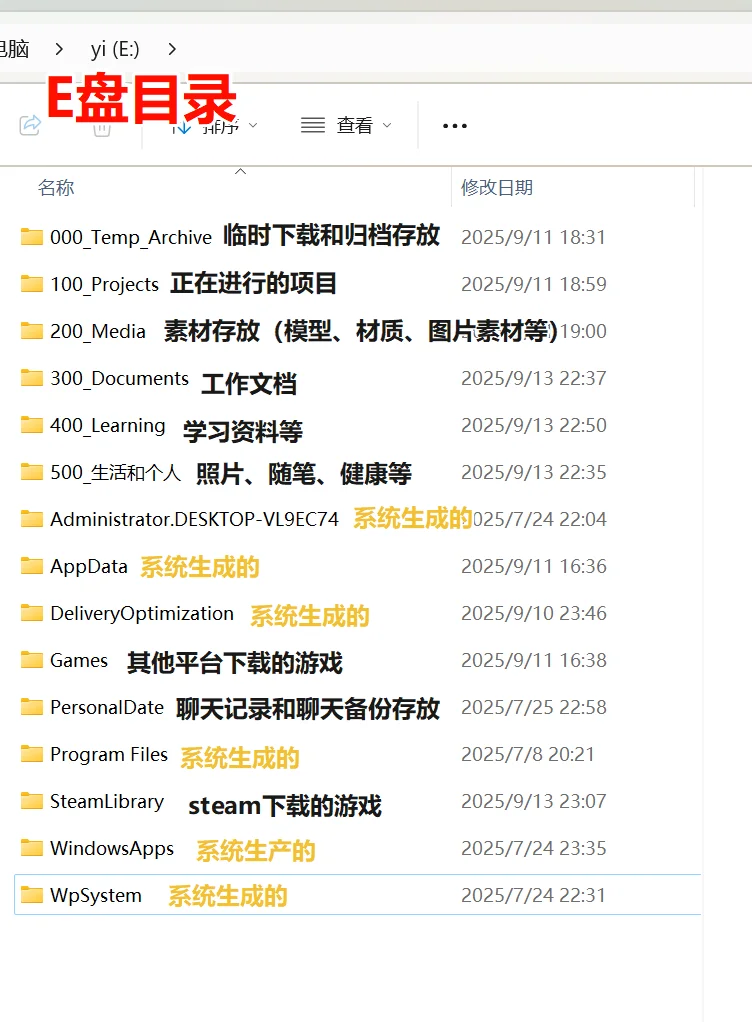Select folder icon of SteamLibrary

31,801
